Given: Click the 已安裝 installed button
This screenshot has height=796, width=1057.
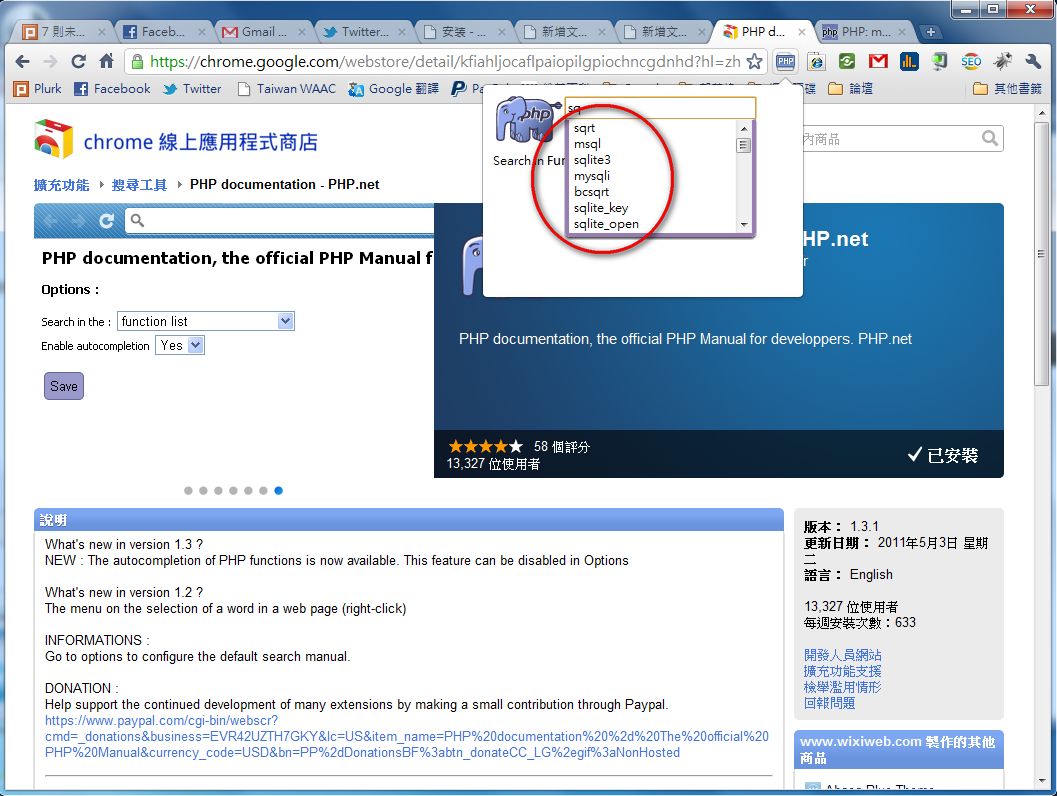Looking at the screenshot, I should [943, 456].
